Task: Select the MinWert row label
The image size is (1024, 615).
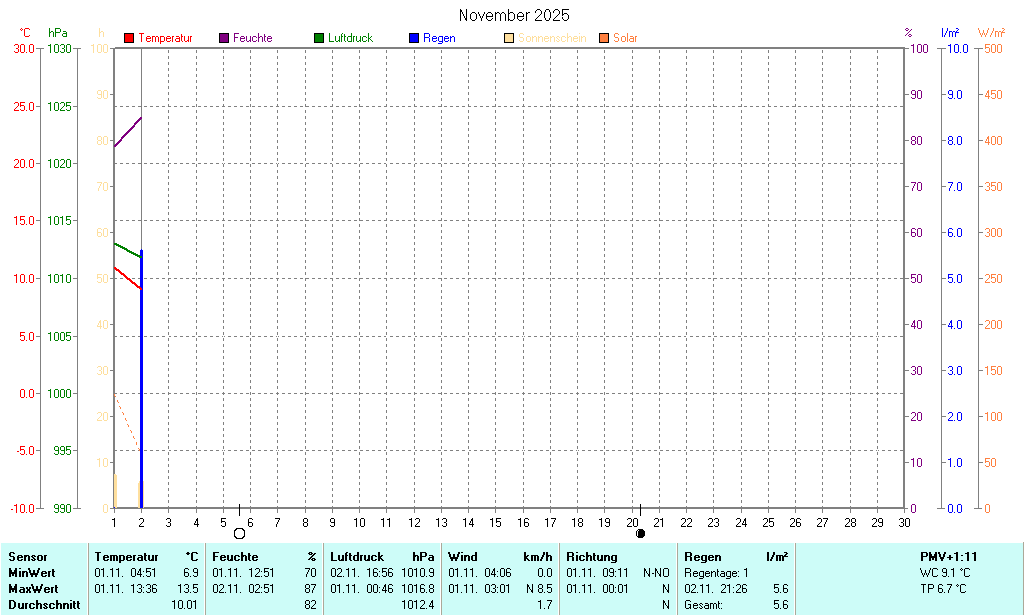Action: click(x=33, y=572)
